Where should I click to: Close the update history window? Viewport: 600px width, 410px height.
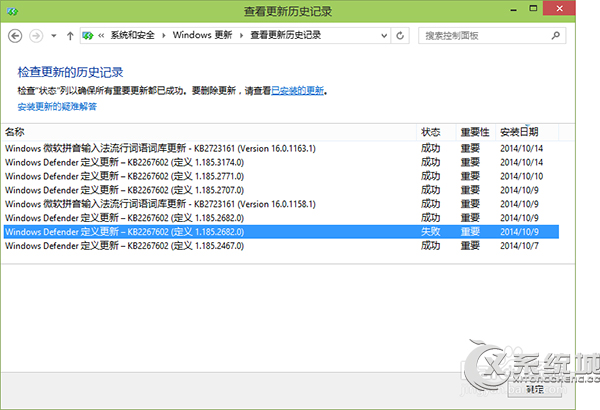(x=559, y=8)
